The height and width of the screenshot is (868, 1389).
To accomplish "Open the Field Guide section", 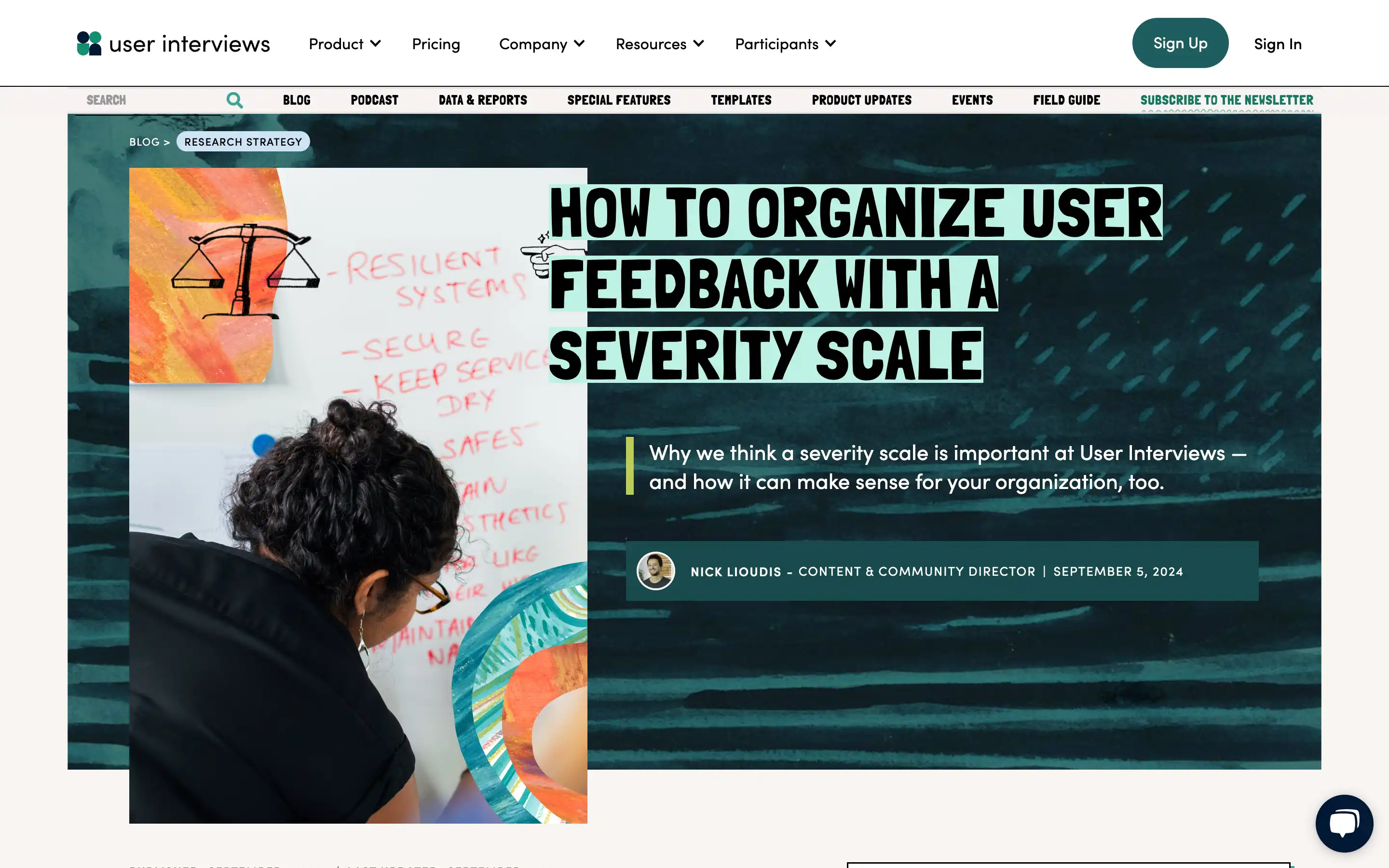I will click(1066, 100).
